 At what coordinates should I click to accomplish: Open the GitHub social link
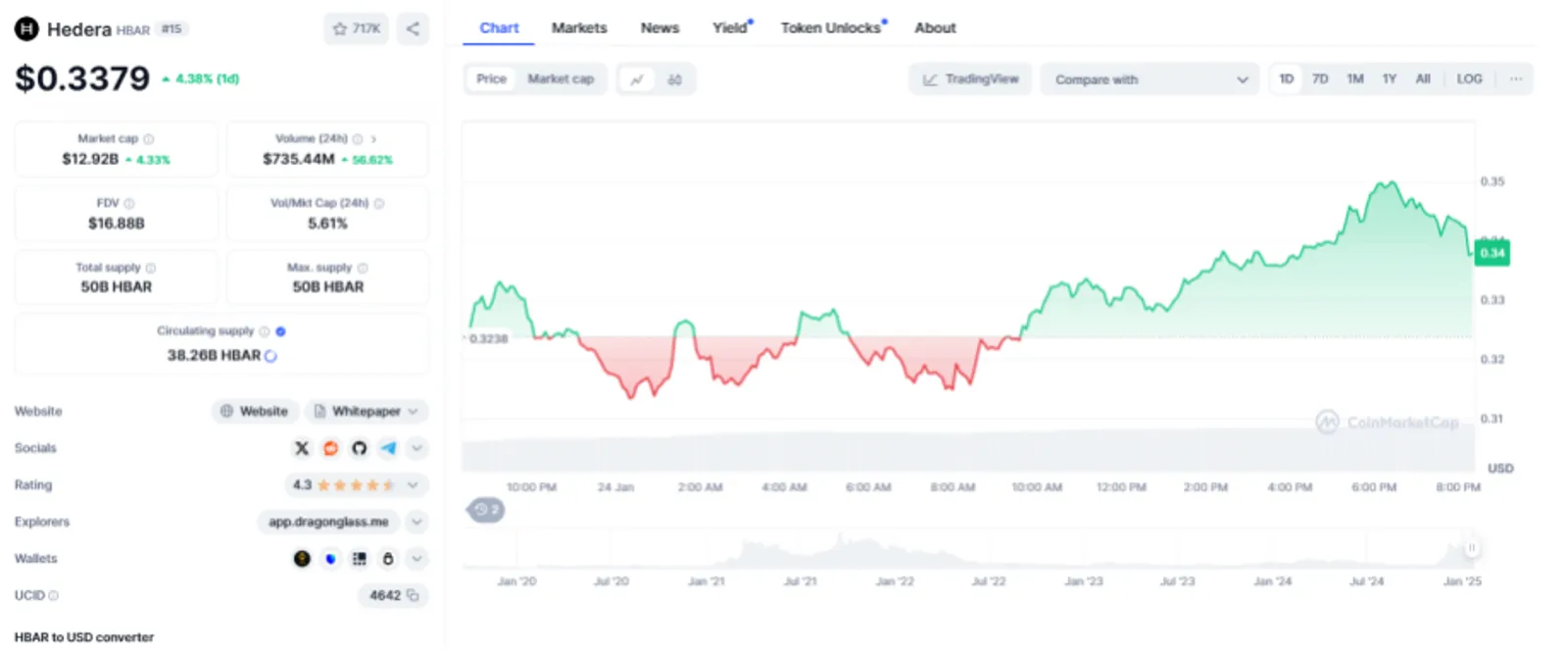[x=360, y=448]
